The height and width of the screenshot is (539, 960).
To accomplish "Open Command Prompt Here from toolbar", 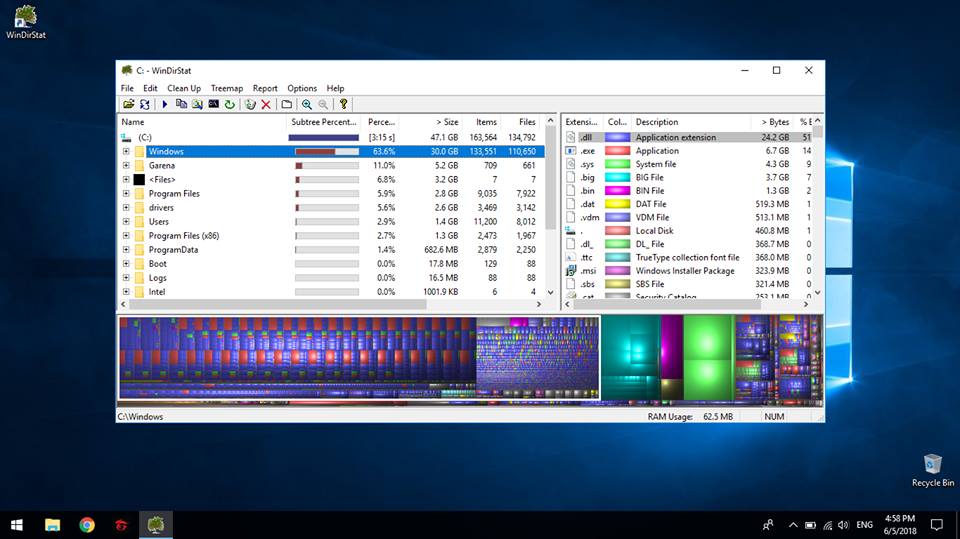I will (213, 104).
